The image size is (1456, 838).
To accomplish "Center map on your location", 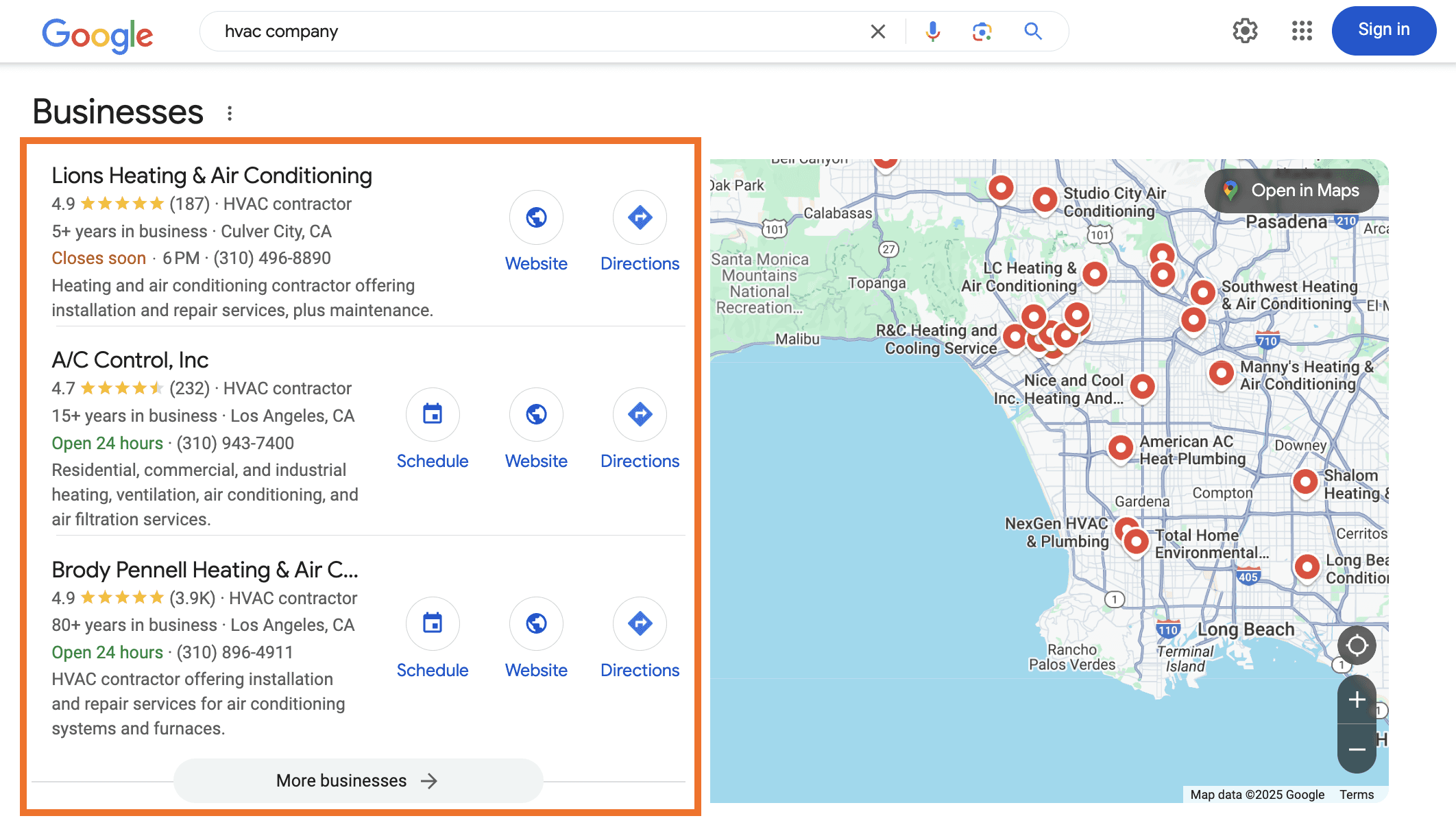I will [x=1357, y=645].
